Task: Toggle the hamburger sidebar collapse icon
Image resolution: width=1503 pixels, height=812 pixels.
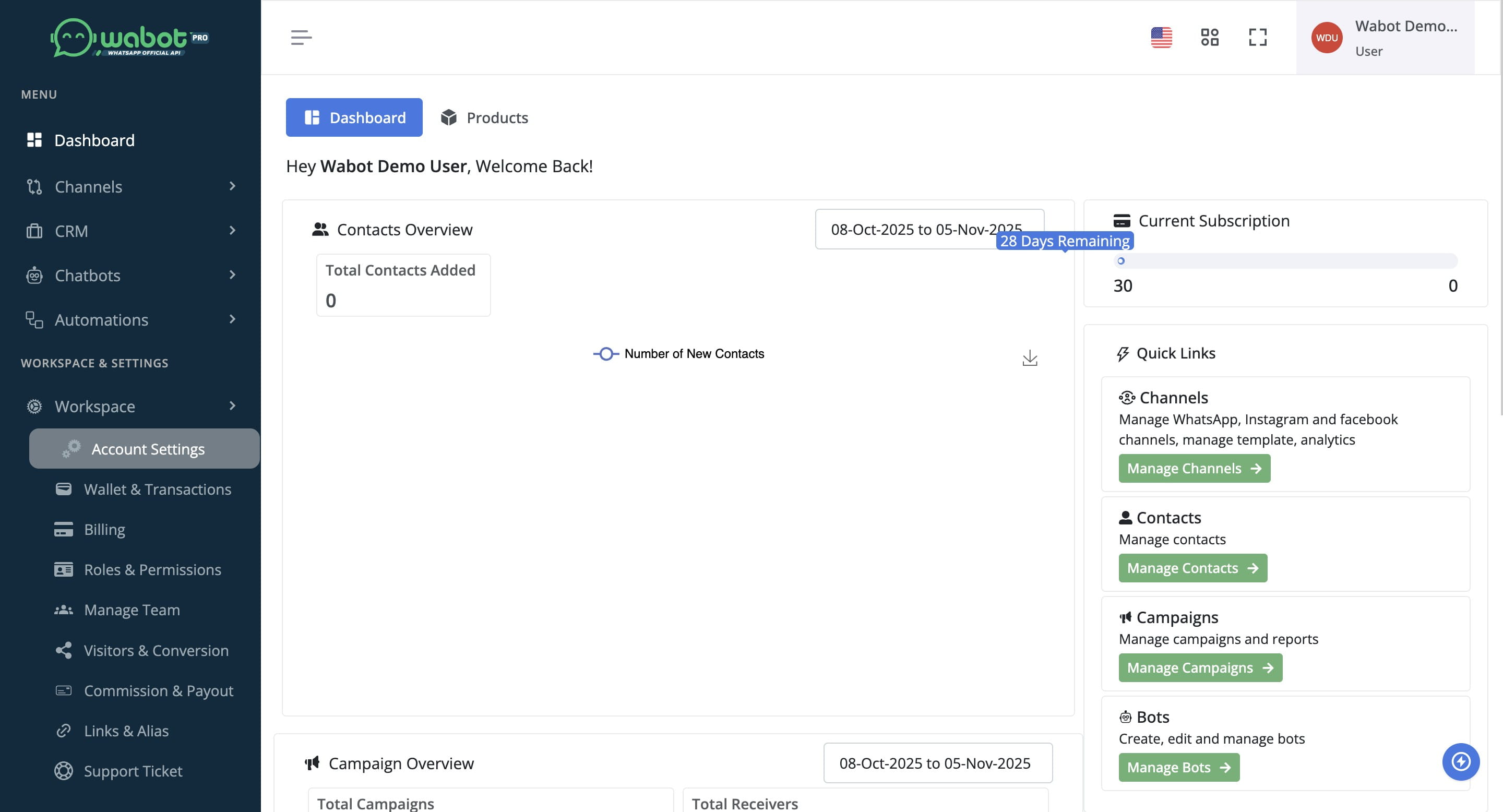Action: [x=301, y=38]
